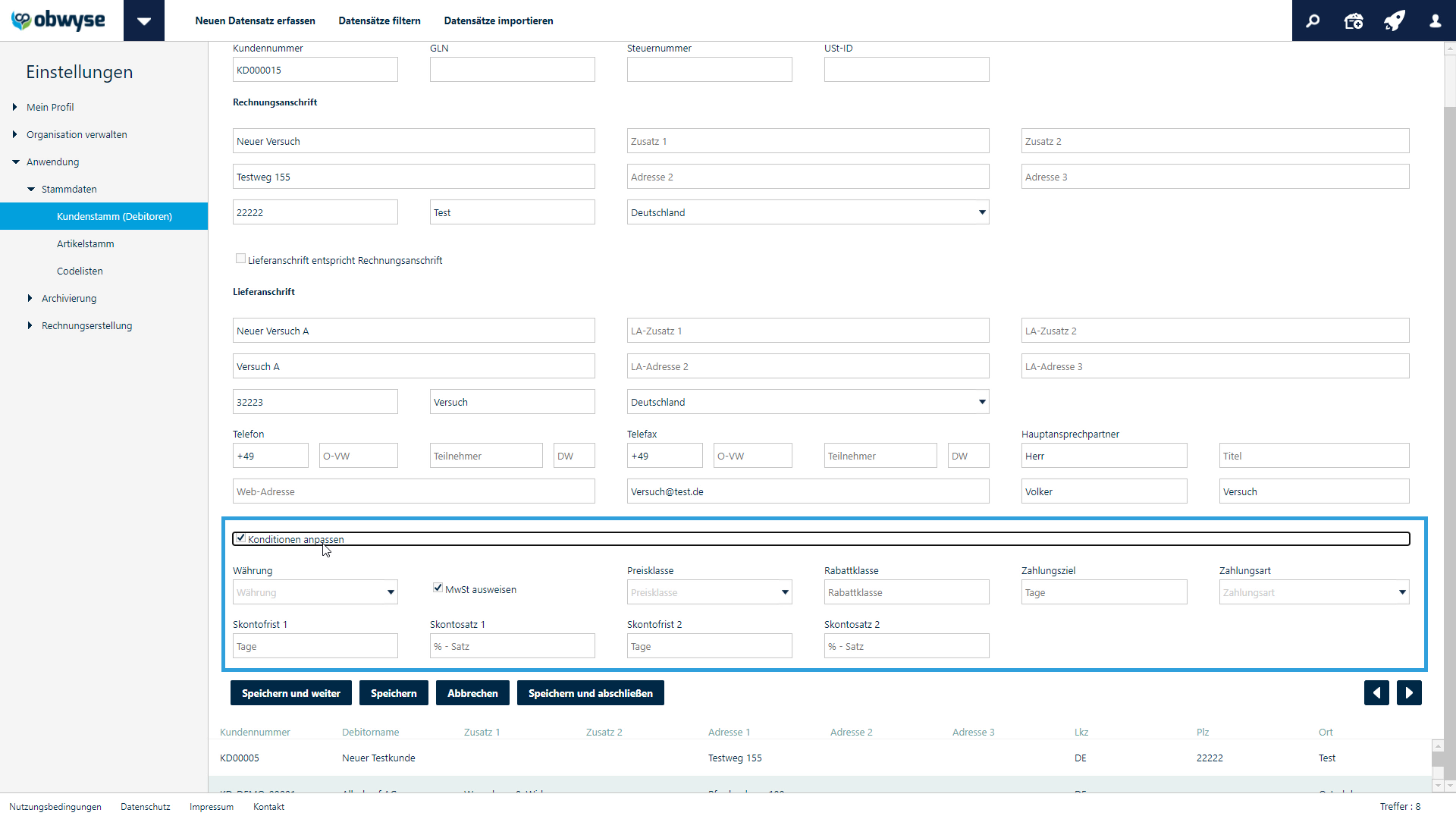Screen dimensions: 1456x819
Task: Uncheck Konditionen anpassen checkbox
Action: coord(240,538)
